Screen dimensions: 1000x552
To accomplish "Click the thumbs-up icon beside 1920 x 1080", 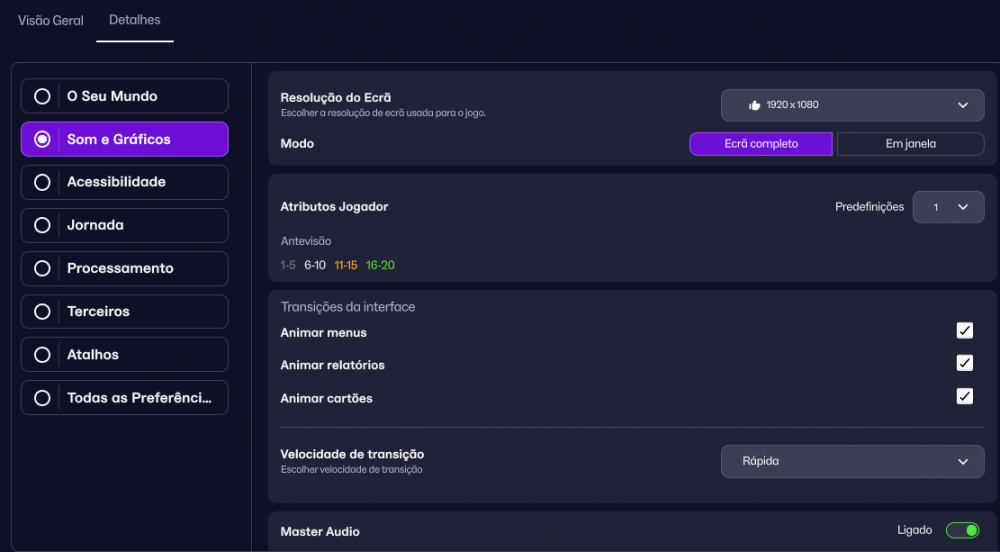I will click(754, 105).
